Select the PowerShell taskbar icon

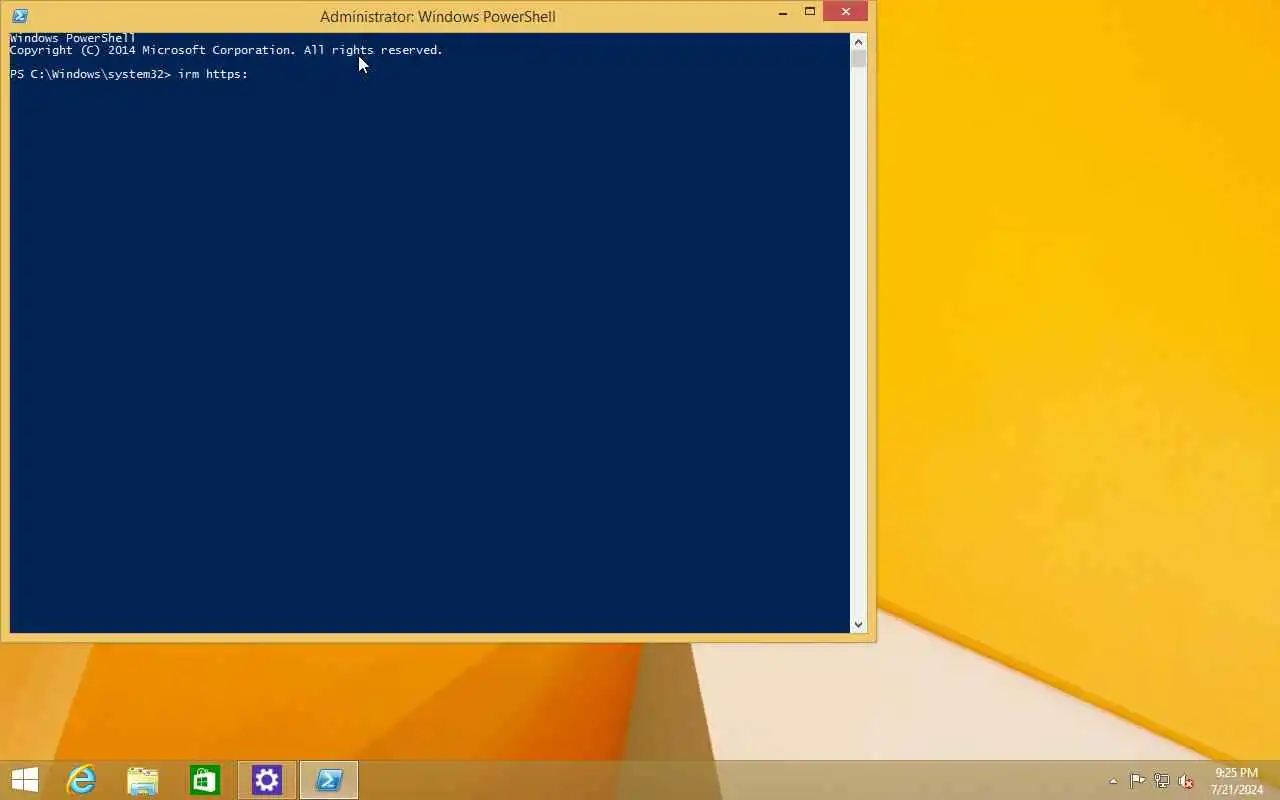[x=329, y=780]
